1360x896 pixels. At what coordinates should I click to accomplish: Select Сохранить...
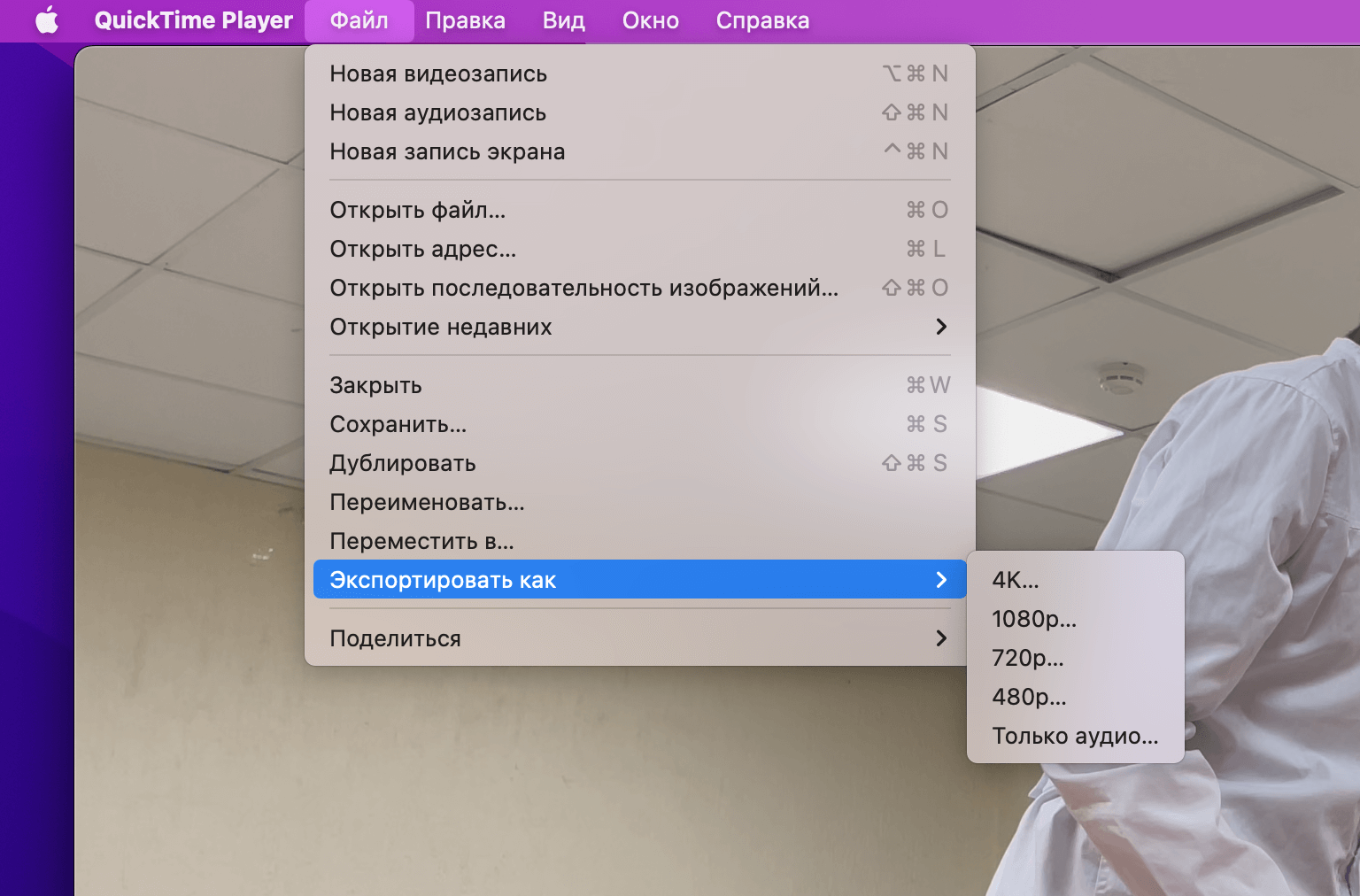(397, 424)
